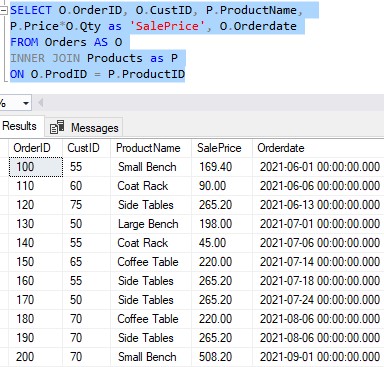This screenshot has width=384, height=367.
Task: Click OrderID cell 120
Action: pyautogui.click(x=35, y=205)
